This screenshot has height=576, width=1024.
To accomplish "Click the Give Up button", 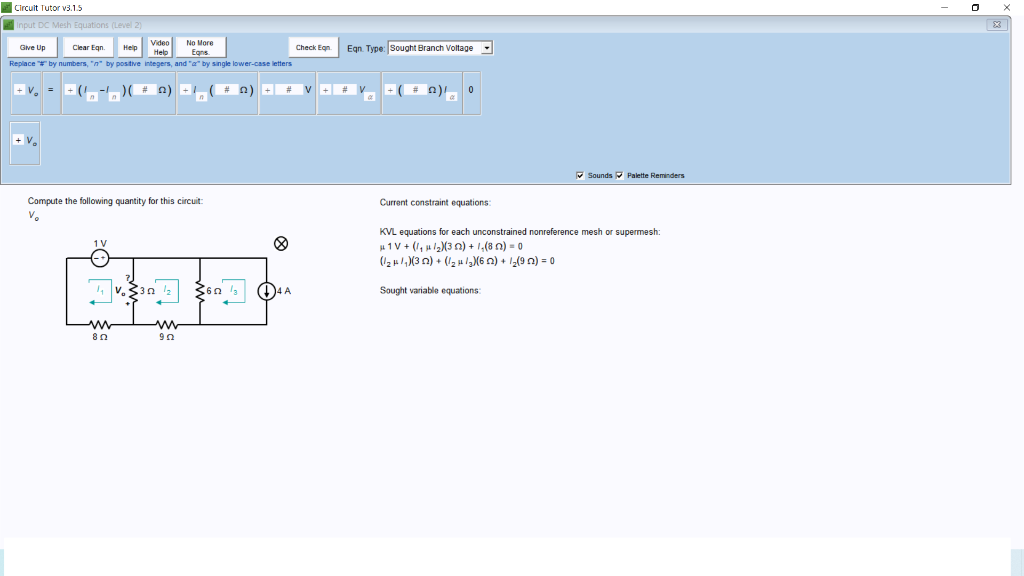I will point(31,47).
